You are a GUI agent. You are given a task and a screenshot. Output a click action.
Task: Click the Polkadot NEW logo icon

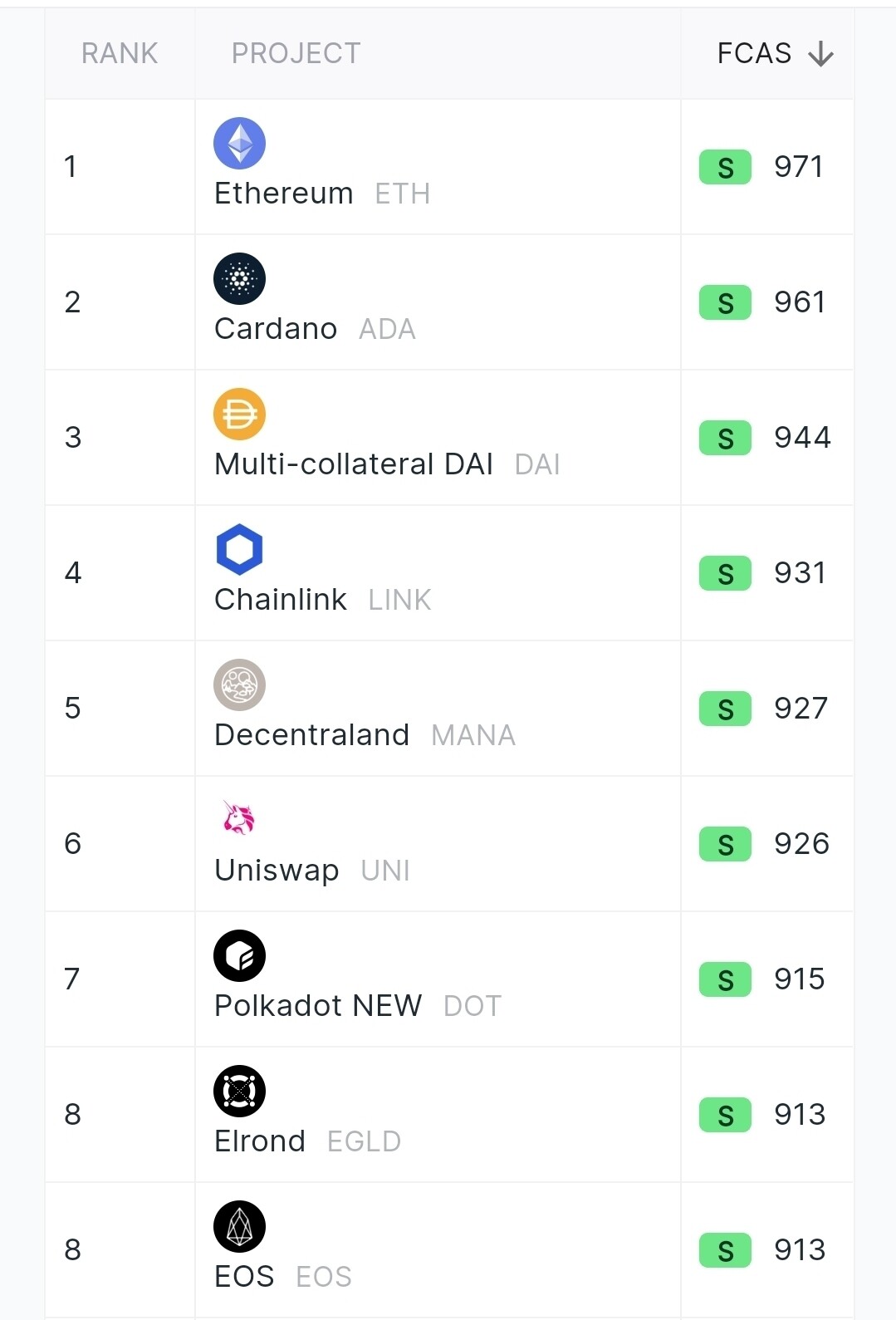tap(239, 955)
